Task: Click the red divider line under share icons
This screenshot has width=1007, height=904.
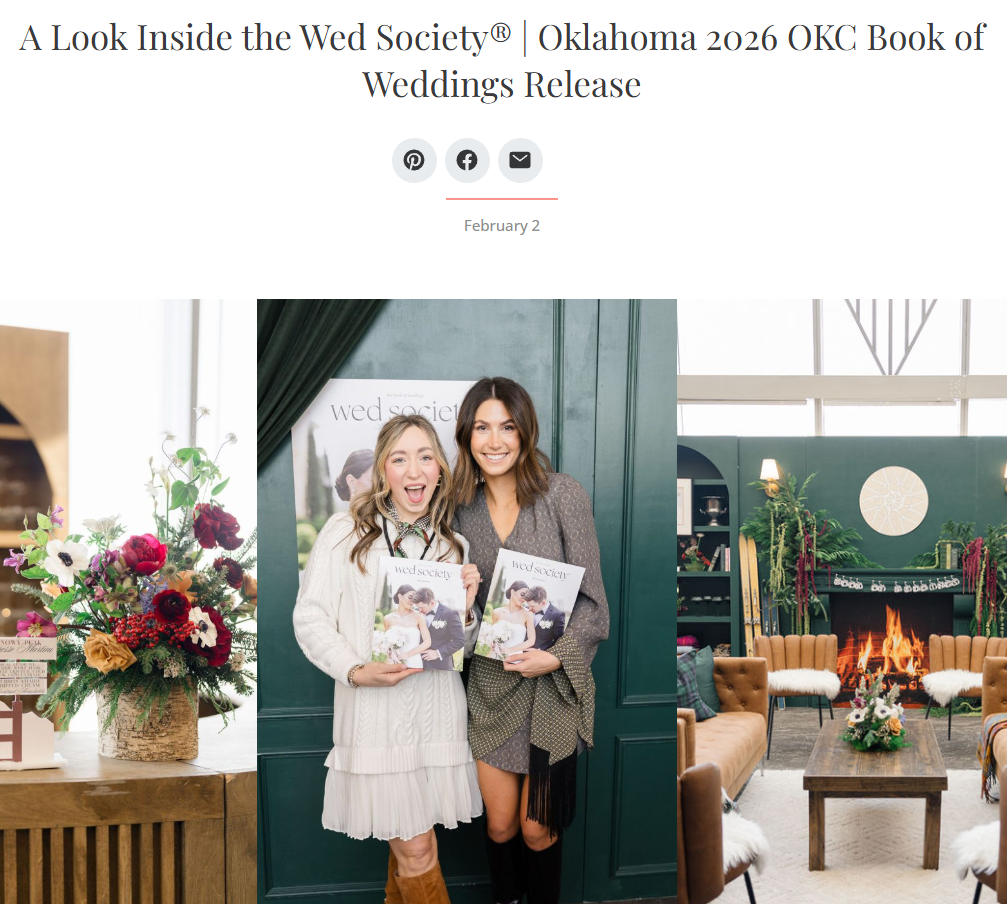Action: pos(502,199)
